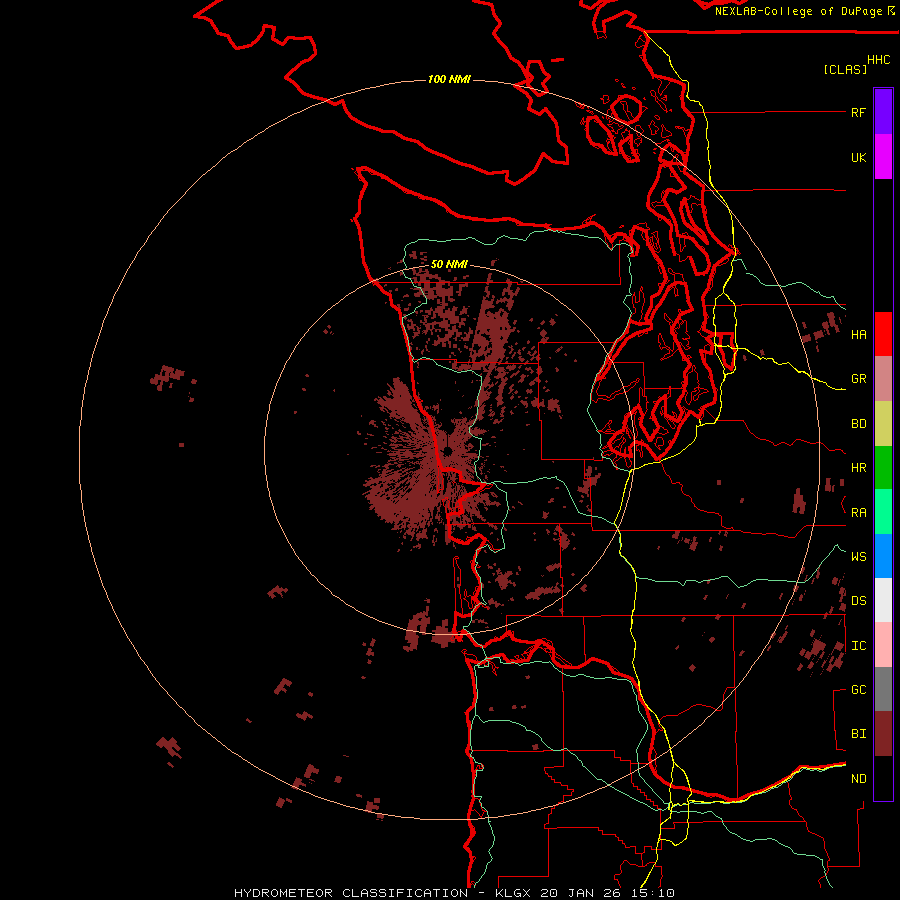900x900 pixels.
Task: Click the DS legend label
Action: click(x=858, y=601)
